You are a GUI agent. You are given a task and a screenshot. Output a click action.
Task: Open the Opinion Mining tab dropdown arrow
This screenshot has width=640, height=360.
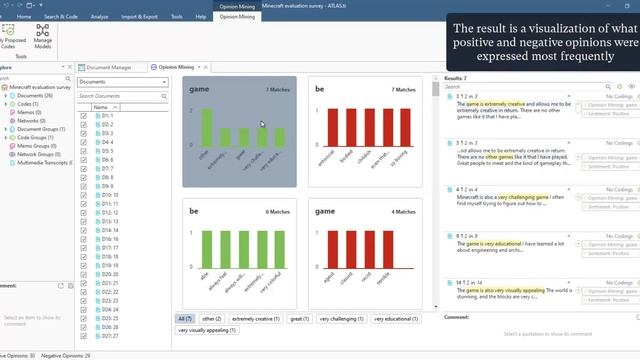tap(199, 67)
